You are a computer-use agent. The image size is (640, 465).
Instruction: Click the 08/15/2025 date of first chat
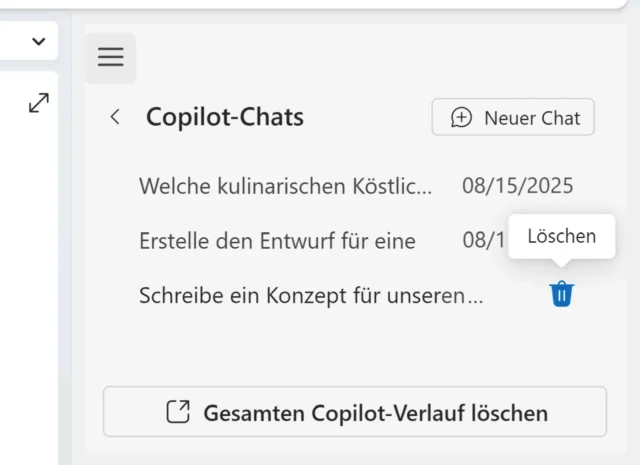(518, 185)
